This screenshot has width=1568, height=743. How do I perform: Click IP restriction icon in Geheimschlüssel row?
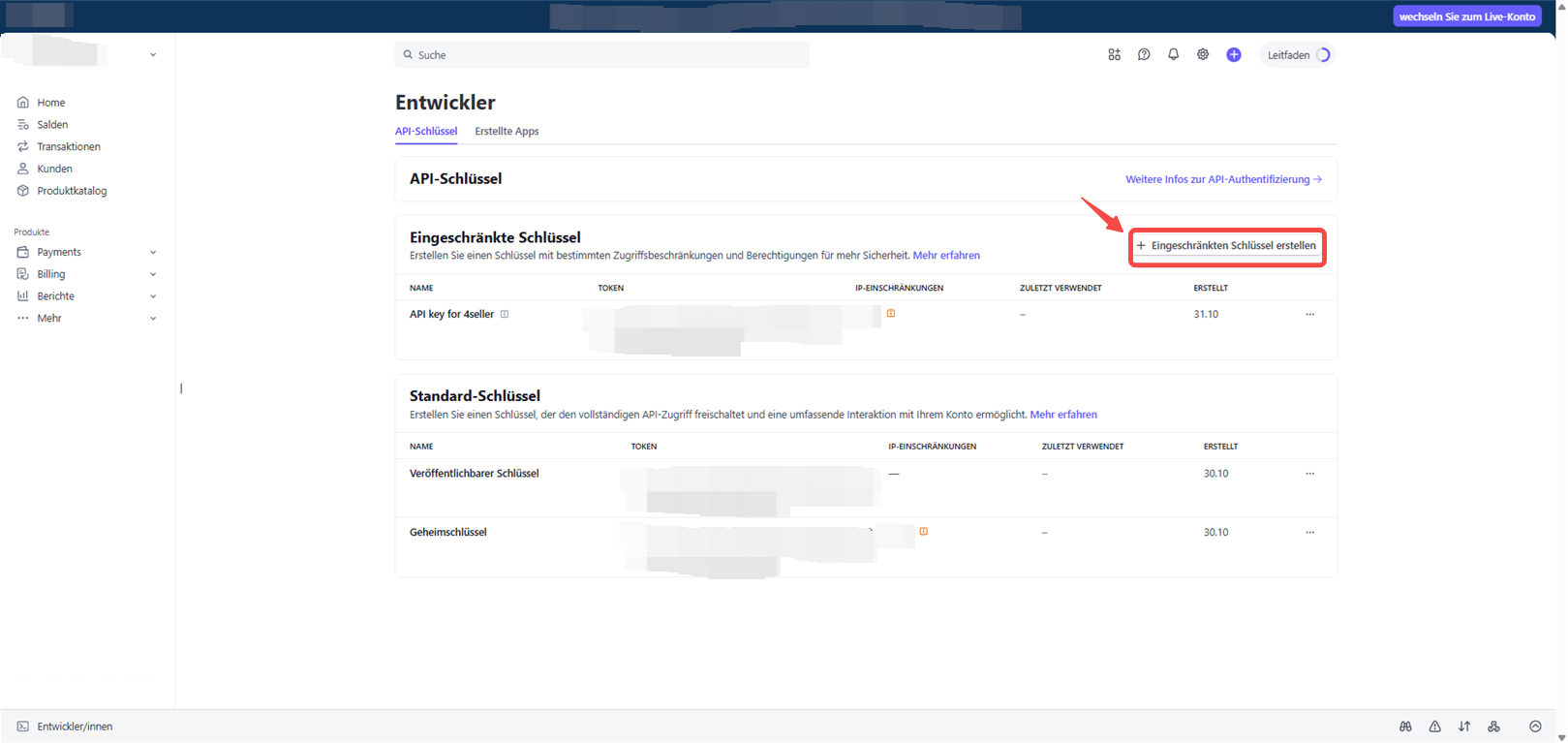[924, 532]
